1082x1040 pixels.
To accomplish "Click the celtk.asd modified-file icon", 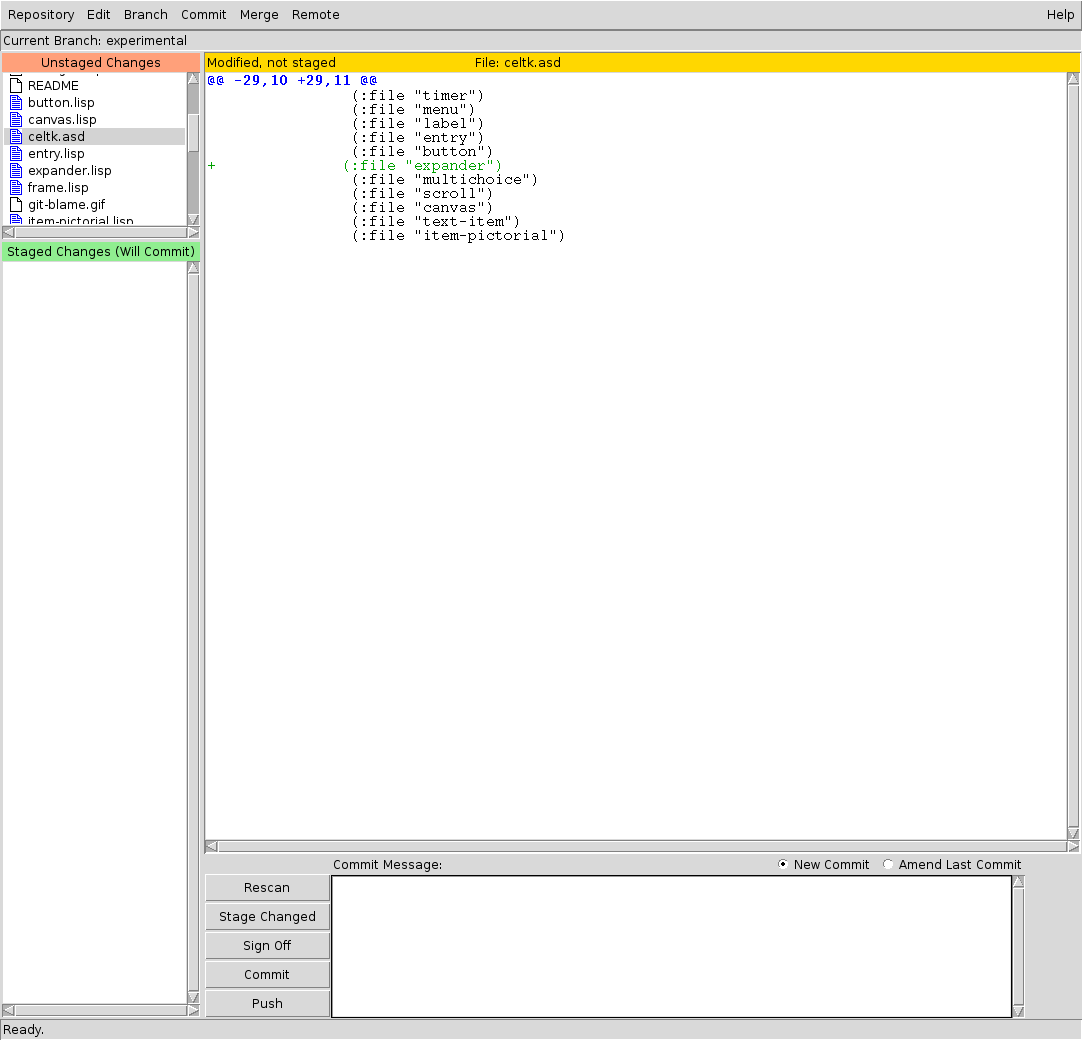I will pos(15,137).
